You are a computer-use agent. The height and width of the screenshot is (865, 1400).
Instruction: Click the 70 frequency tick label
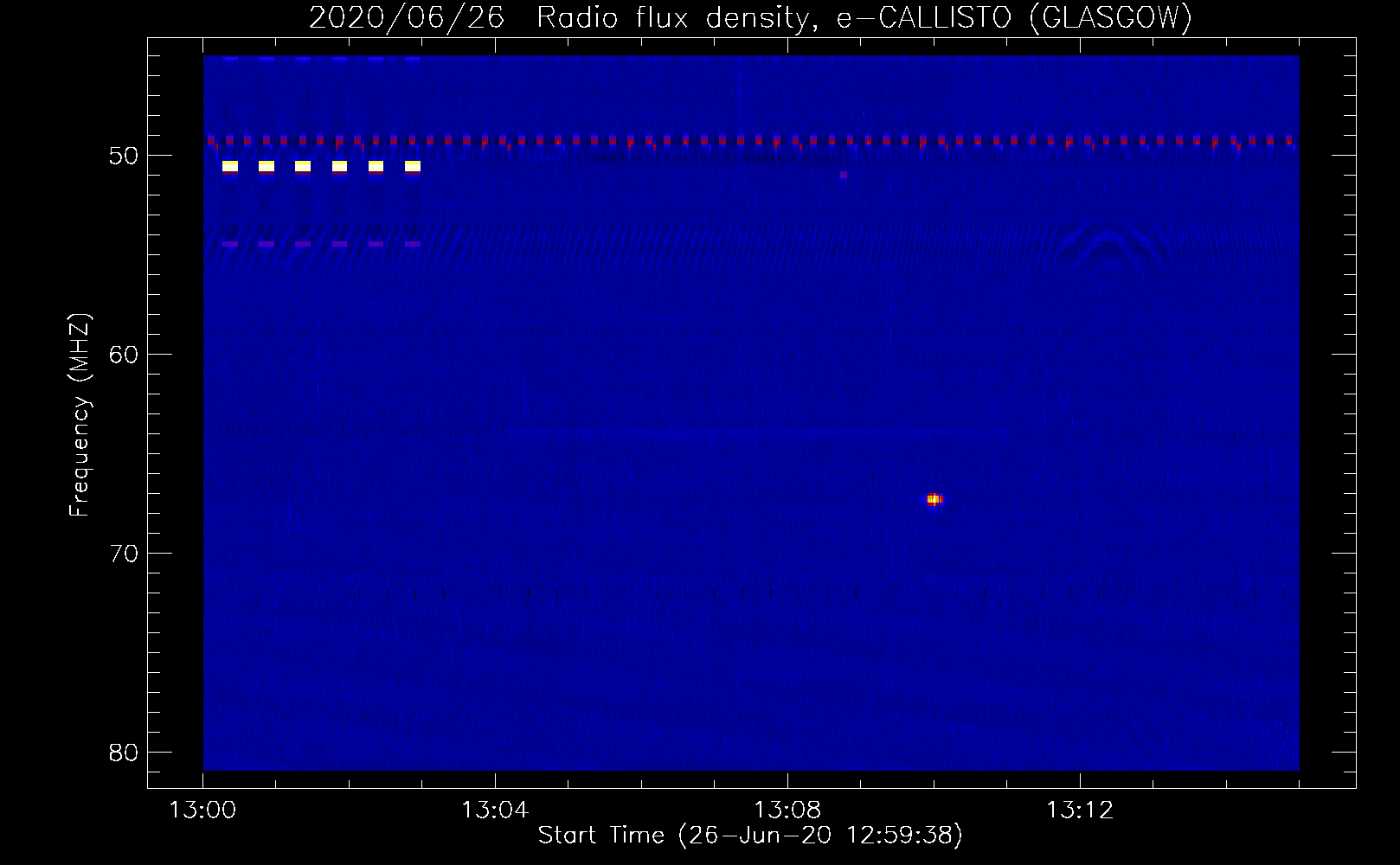click(124, 554)
